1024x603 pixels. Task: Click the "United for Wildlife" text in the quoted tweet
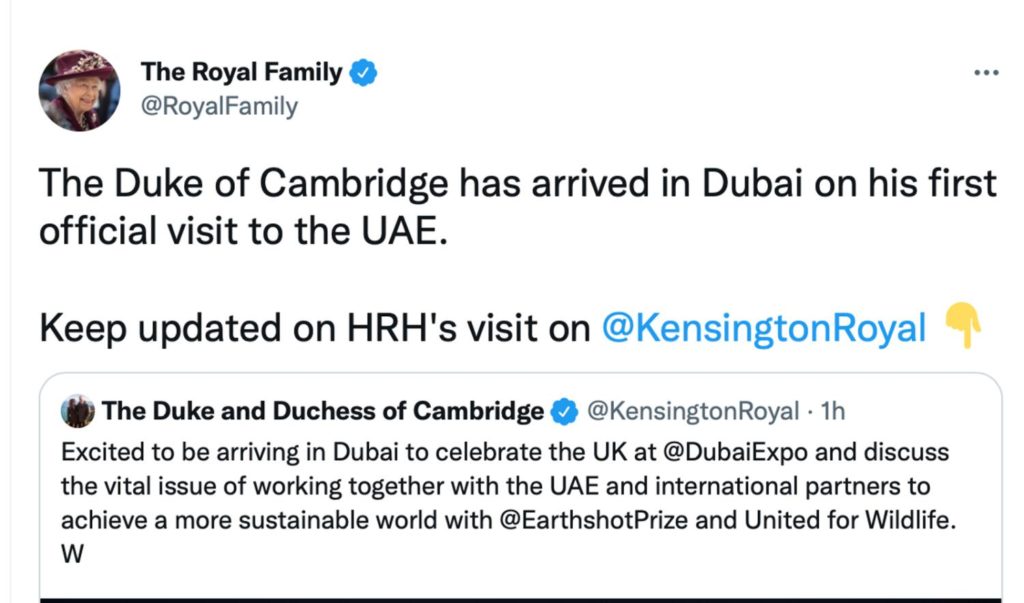click(861, 522)
